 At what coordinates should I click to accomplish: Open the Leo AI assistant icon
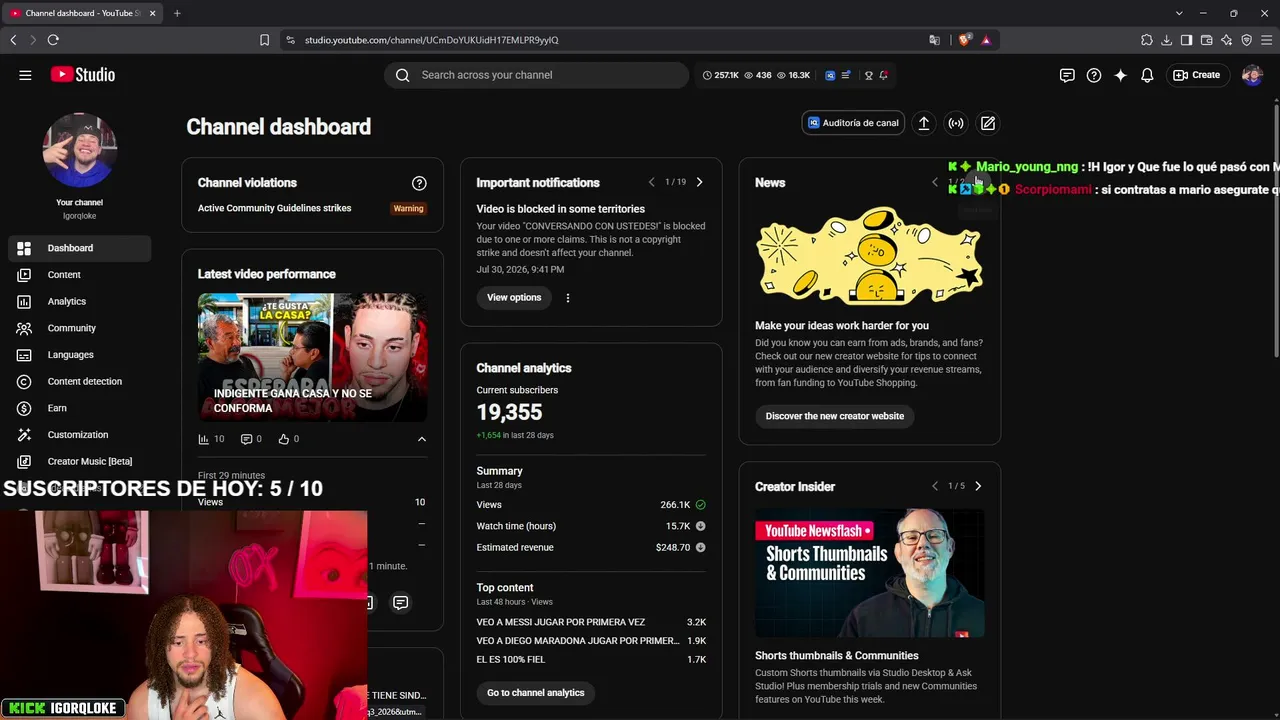click(x=1226, y=40)
